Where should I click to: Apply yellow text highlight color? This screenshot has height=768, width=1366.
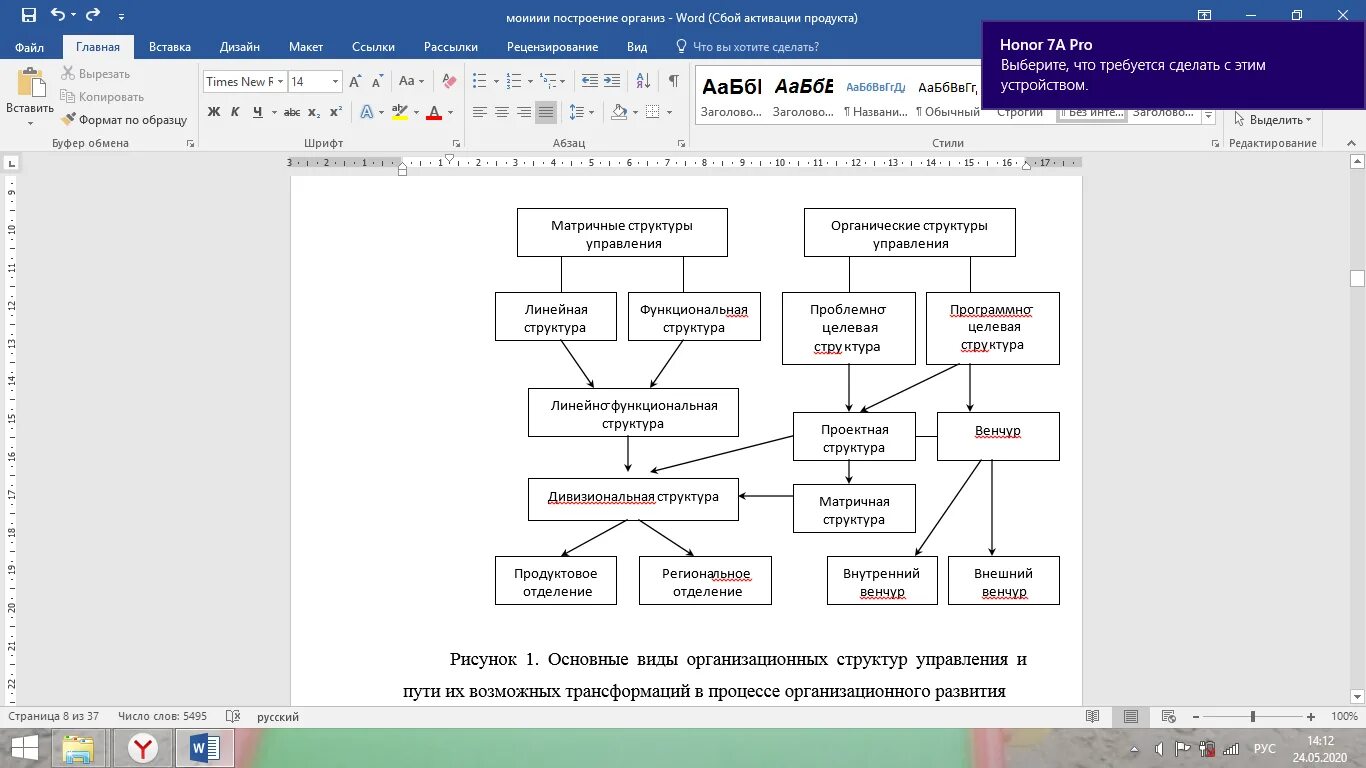(400, 112)
